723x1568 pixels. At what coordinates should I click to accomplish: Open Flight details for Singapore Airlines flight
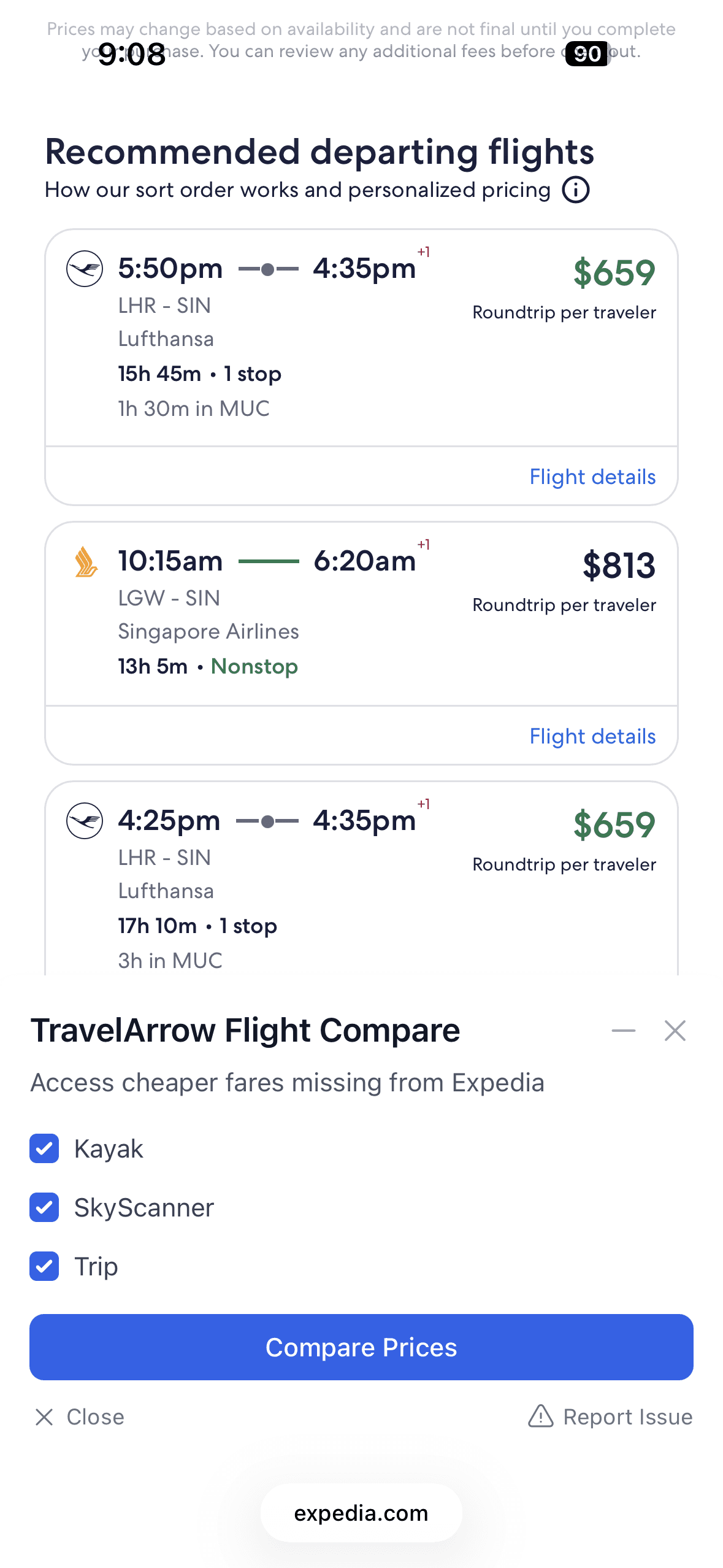point(592,736)
